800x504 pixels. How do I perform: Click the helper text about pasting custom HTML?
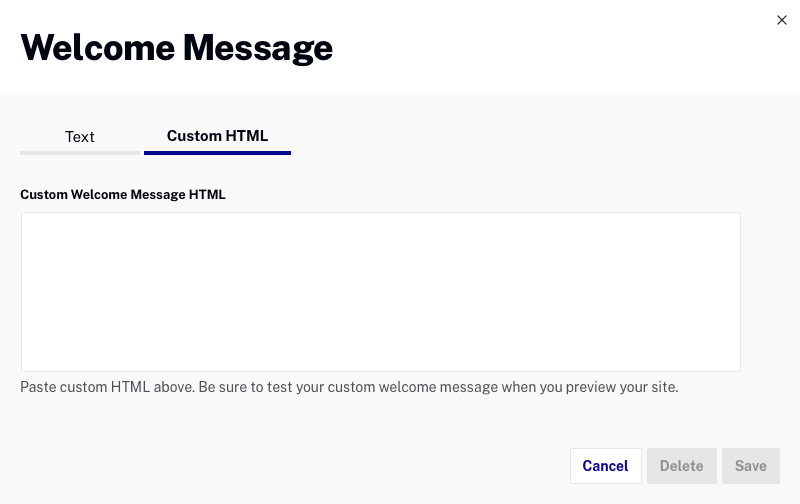(349, 387)
